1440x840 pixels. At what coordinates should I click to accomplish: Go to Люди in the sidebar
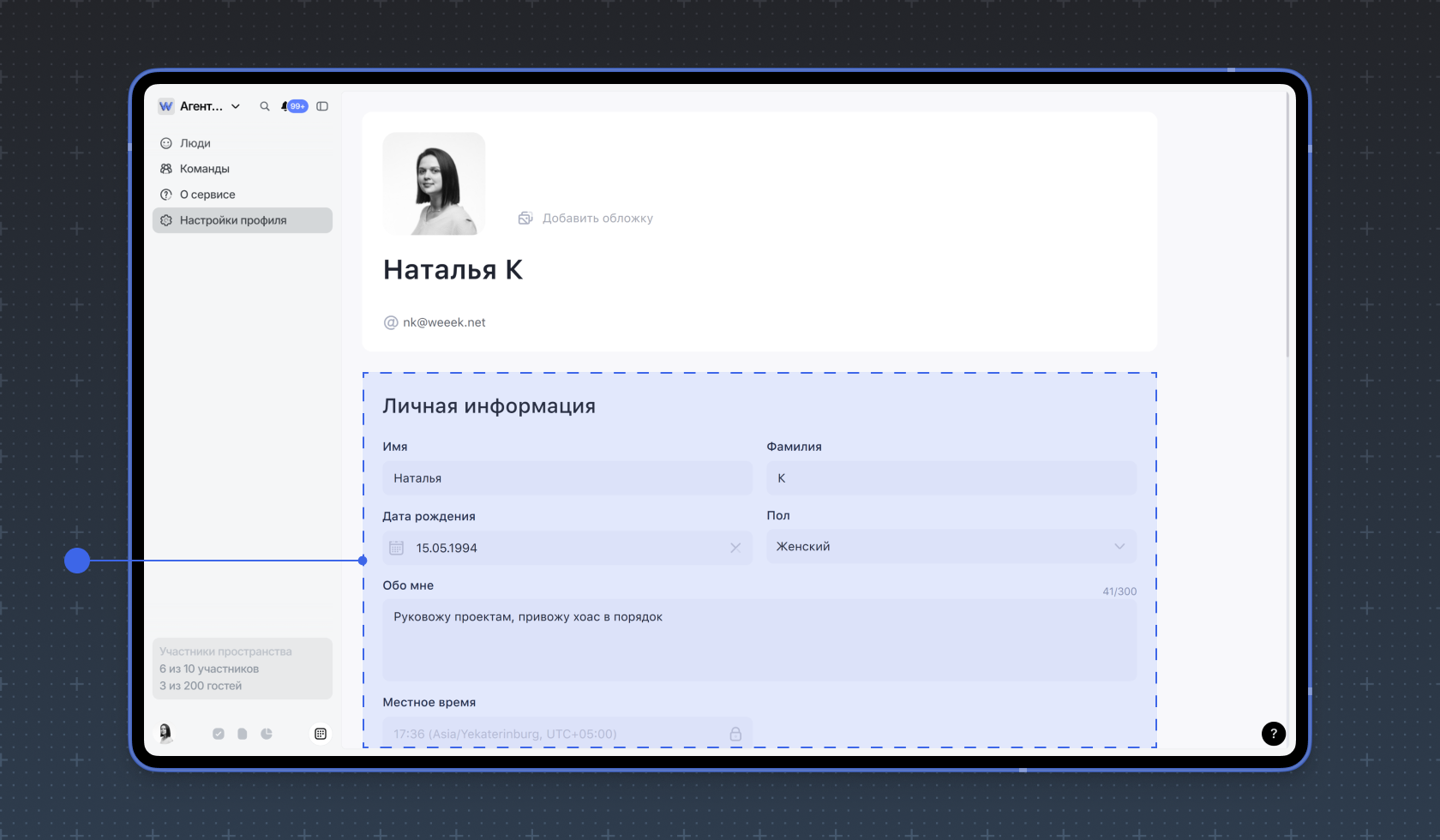click(195, 143)
